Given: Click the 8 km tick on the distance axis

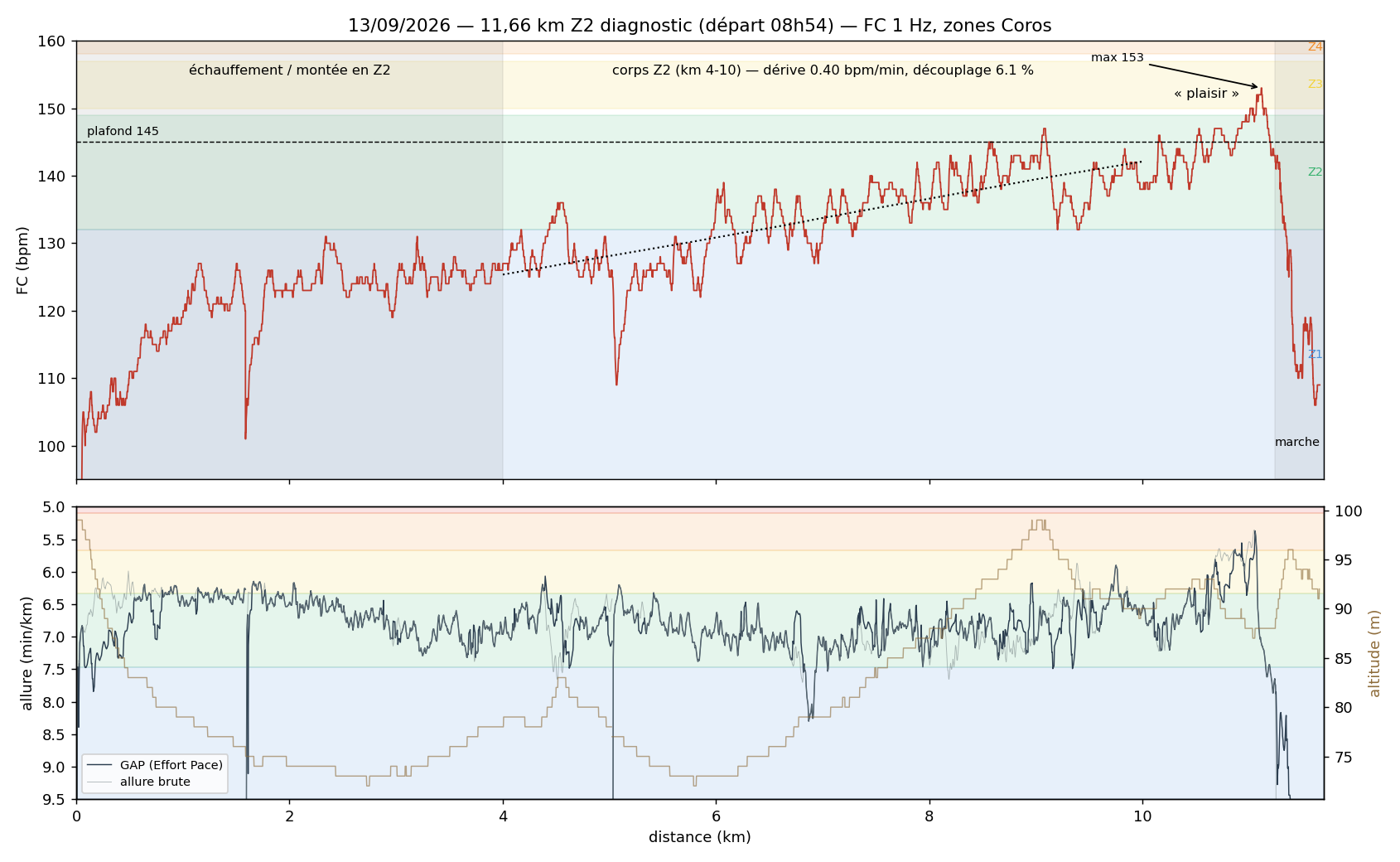Looking at the screenshot, I should (929, 817).
